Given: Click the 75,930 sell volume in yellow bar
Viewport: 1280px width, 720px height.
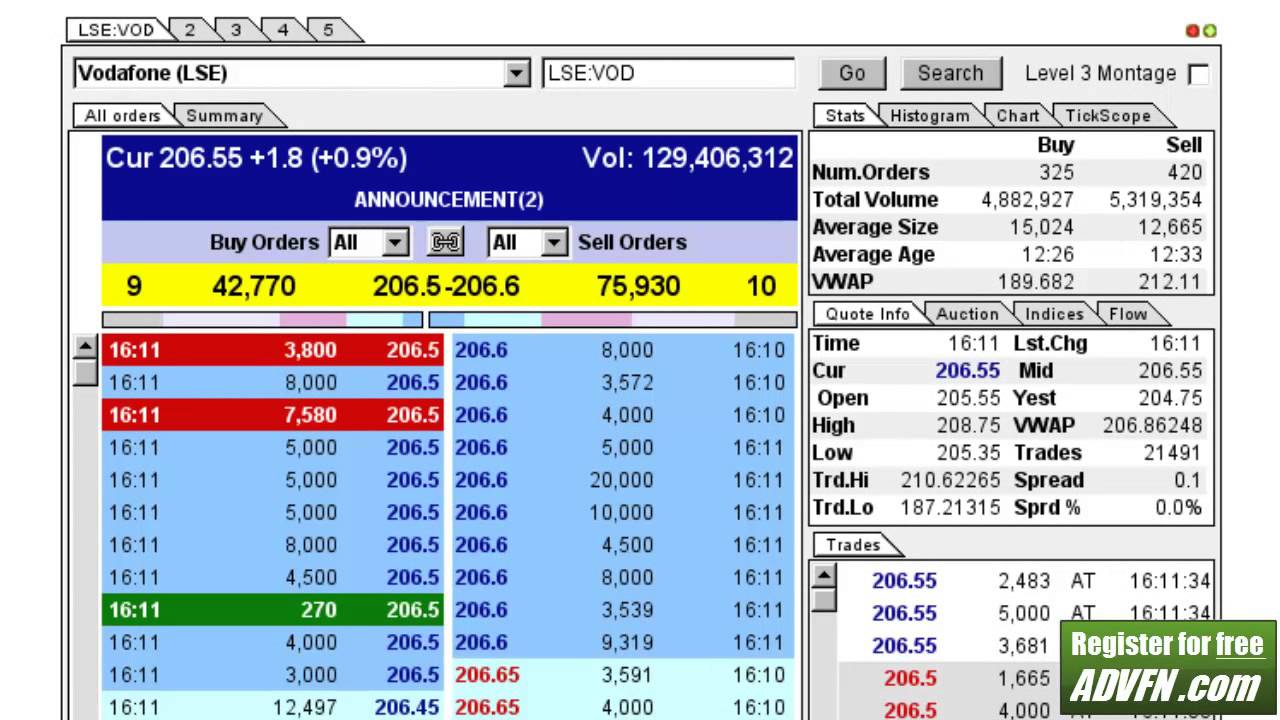Looking at the screenshot, I should pos(639,287).
